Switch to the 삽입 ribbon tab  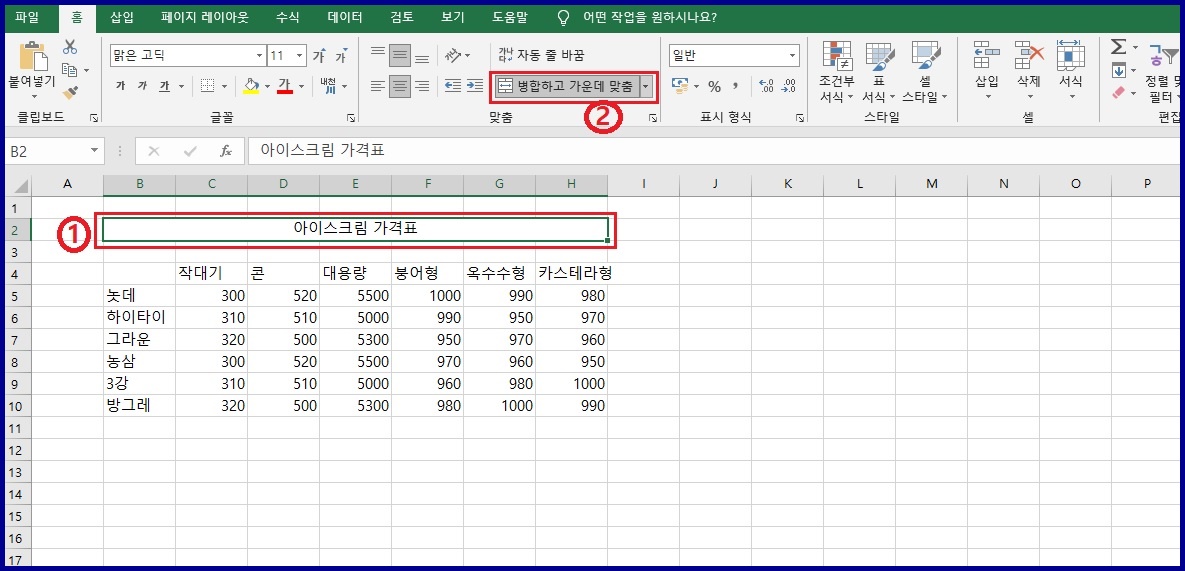coord(122,17)
